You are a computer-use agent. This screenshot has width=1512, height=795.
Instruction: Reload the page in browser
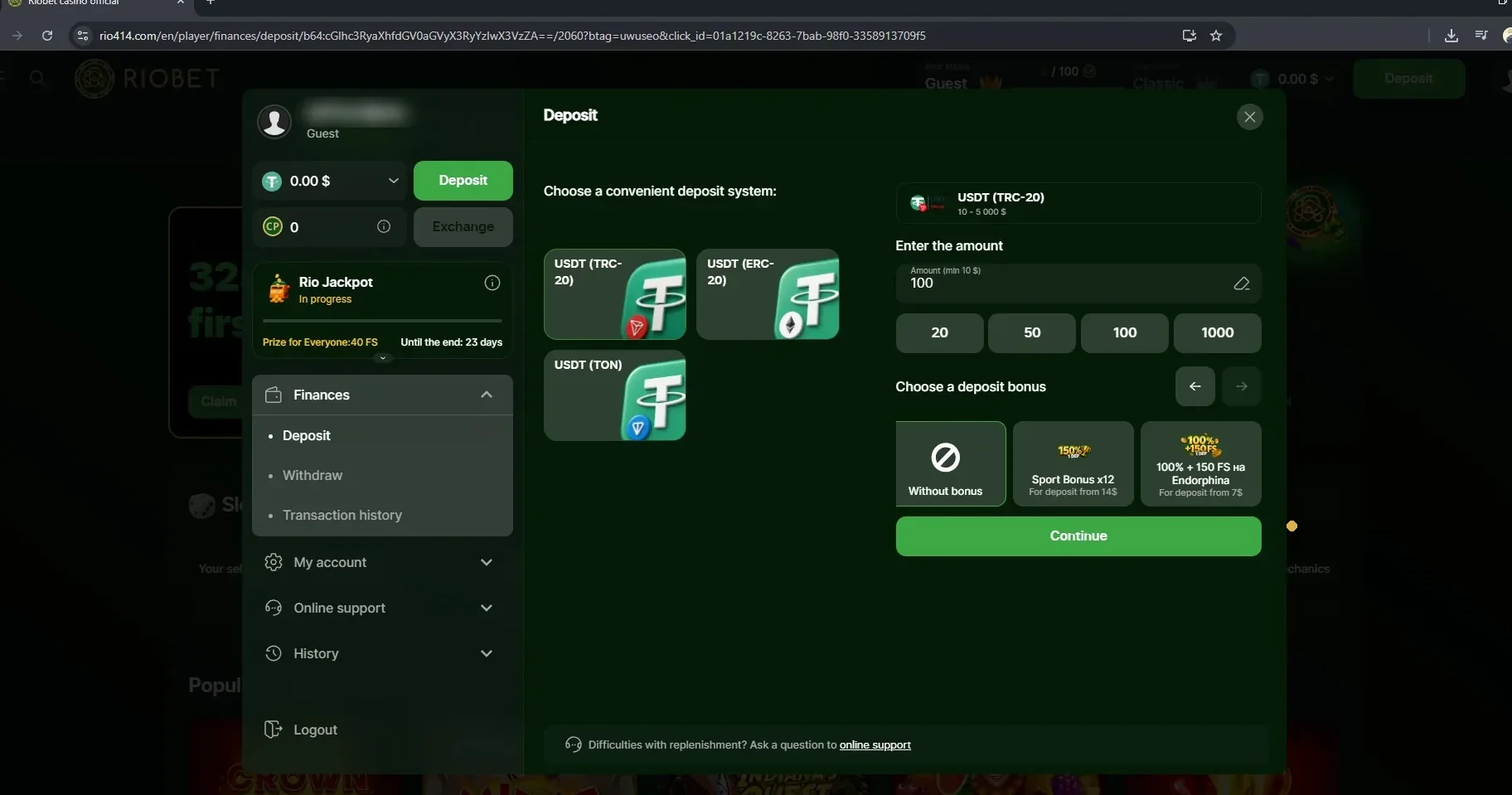pyautogui.click(x=47, y=36)
